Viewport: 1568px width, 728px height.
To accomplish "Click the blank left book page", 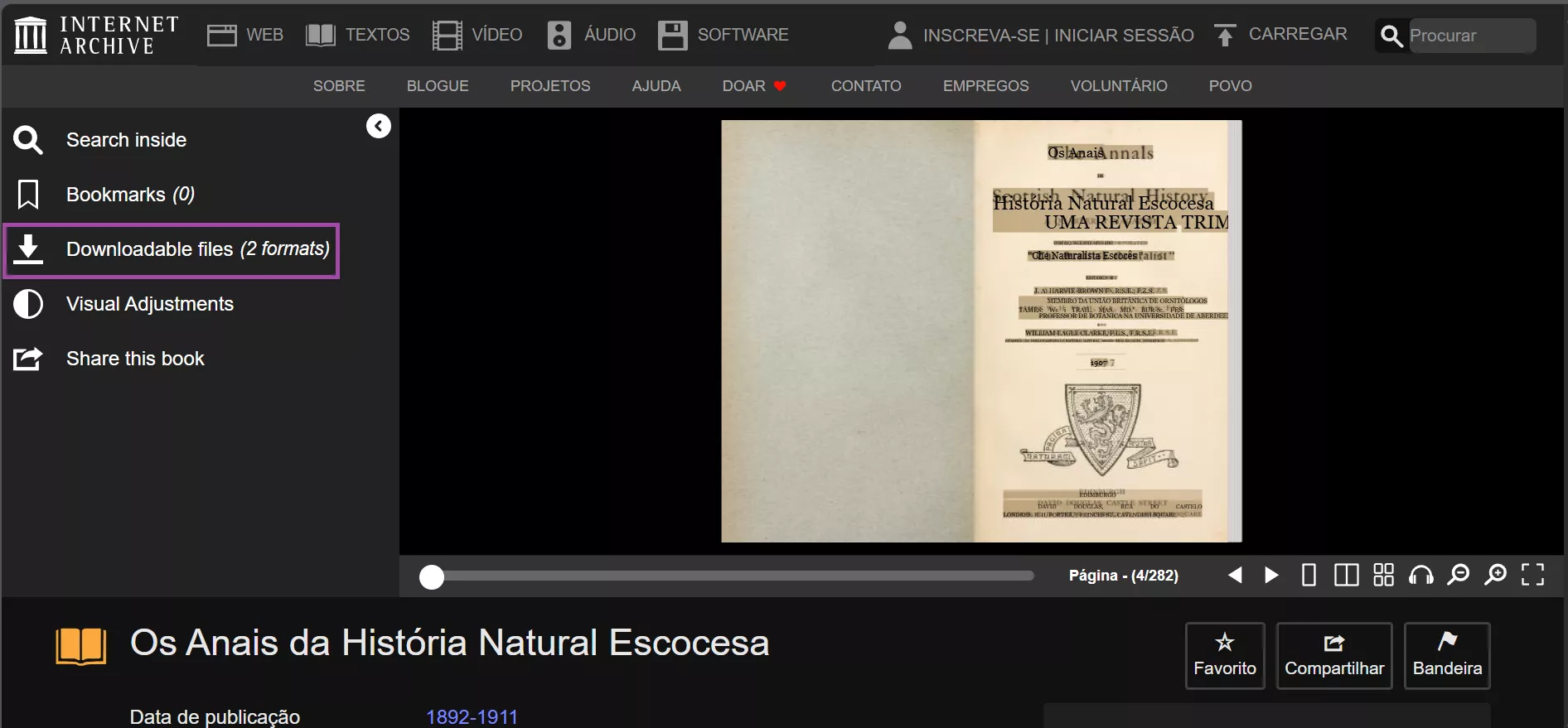I will 848,331.
